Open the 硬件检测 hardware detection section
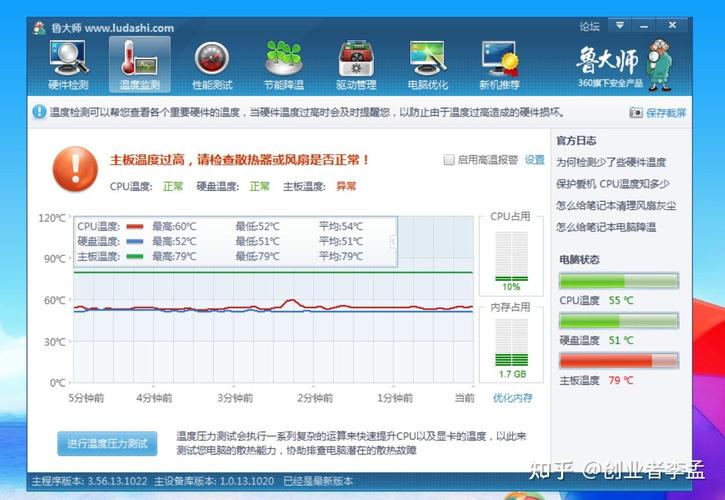Screen dimensions: 725x500 pyautogui.click(x=68, y=64)
